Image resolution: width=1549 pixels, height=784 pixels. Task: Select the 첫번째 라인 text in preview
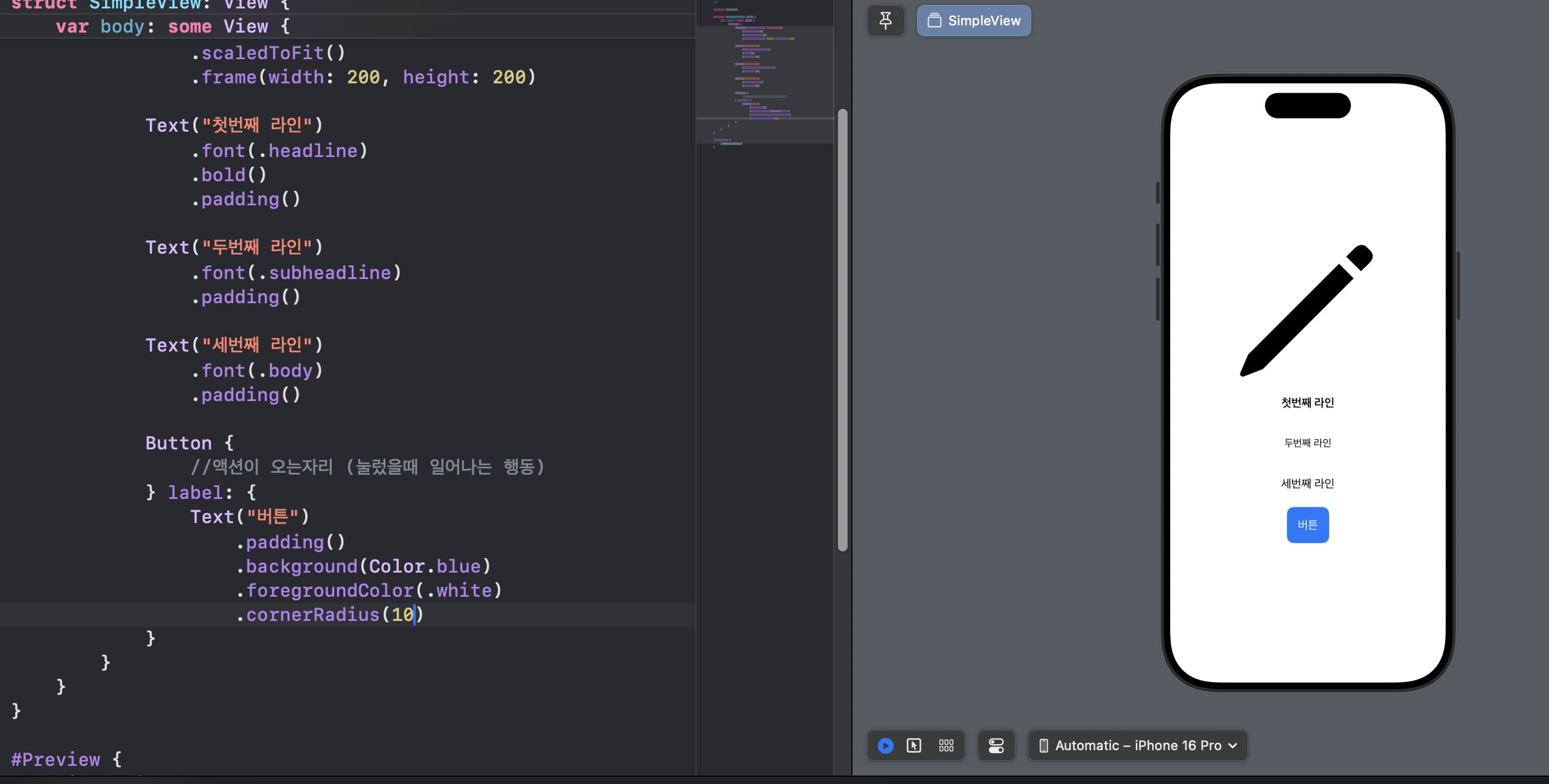click(1307, 402)
